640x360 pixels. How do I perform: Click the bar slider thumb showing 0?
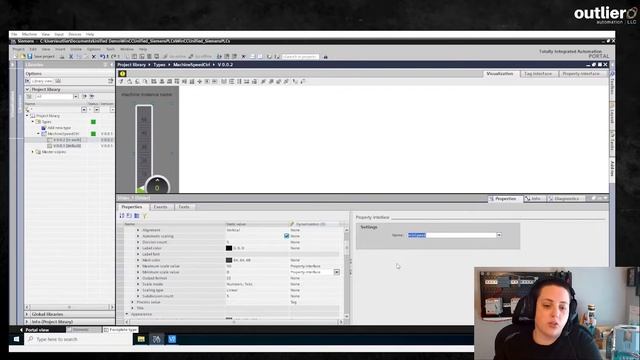pos(157,187)
